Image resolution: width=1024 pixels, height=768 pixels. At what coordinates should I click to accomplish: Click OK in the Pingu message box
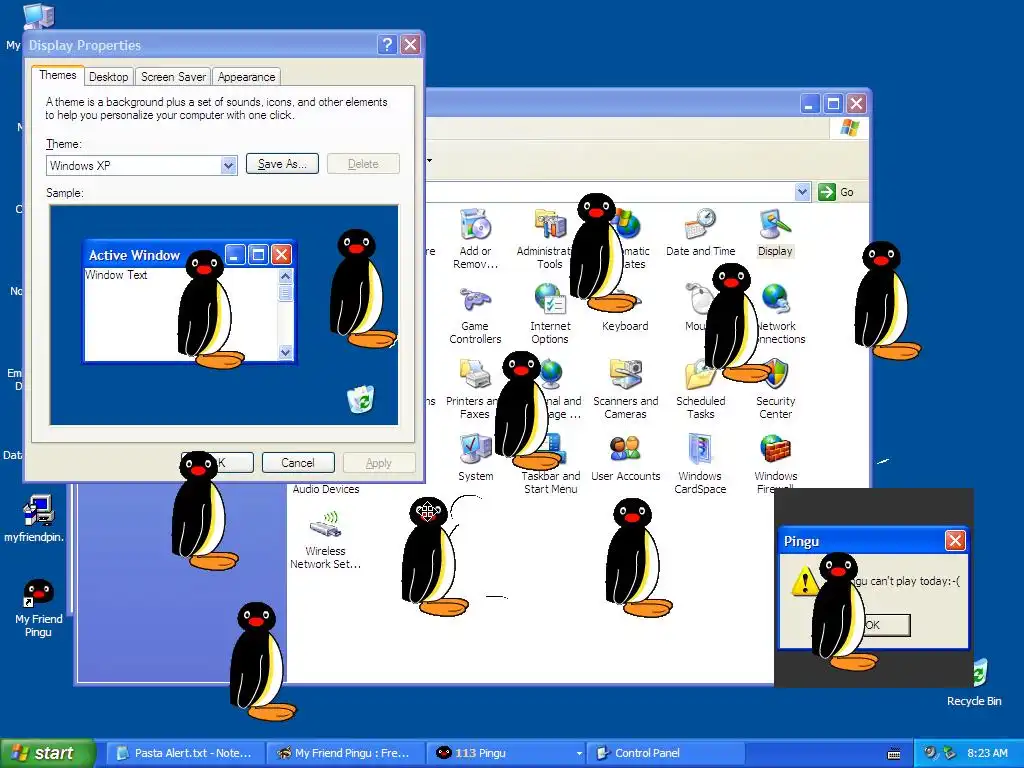click(x=886, y=625)
